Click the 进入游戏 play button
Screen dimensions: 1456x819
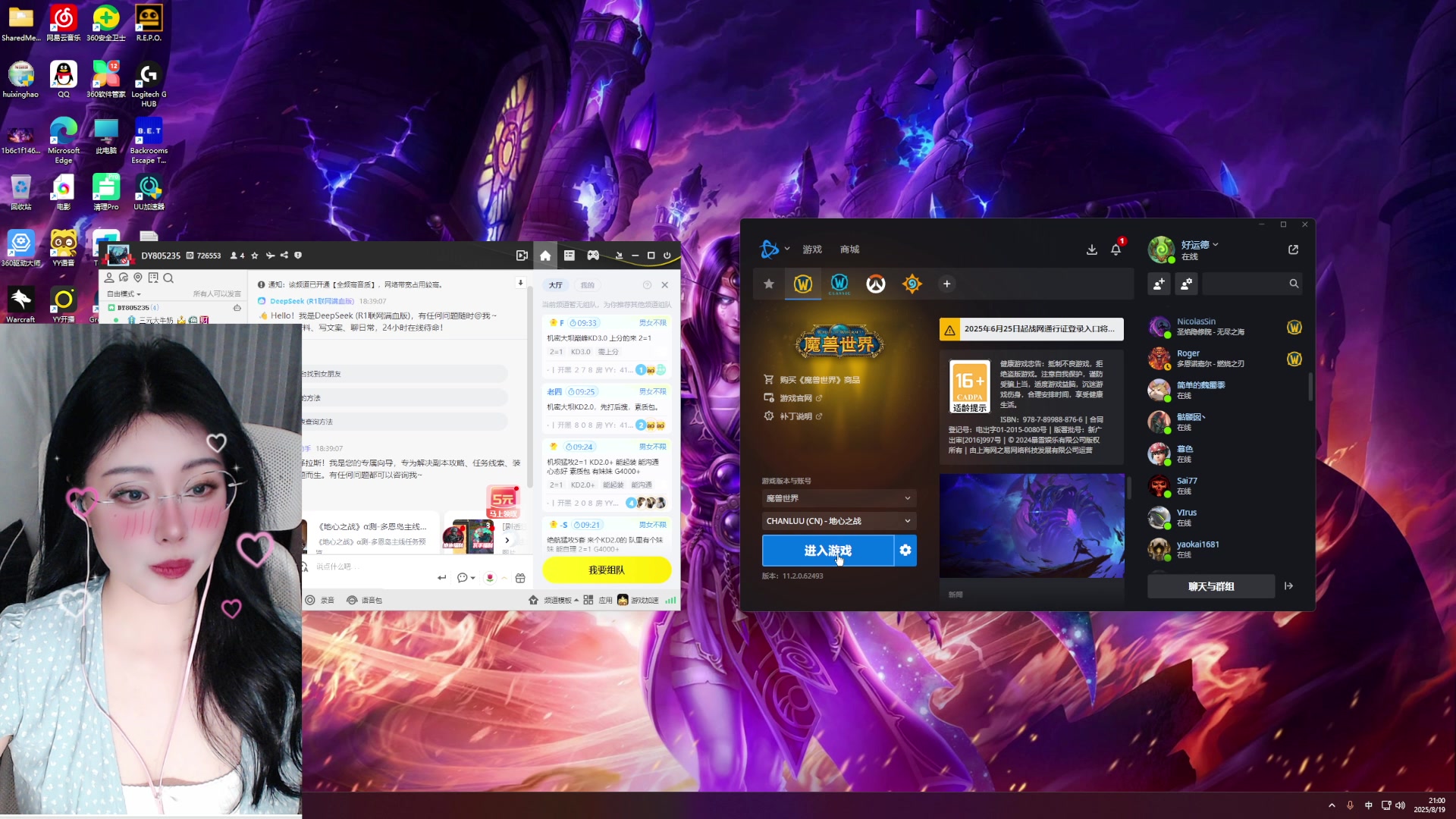pyautogui.click(x=828, y=551)
